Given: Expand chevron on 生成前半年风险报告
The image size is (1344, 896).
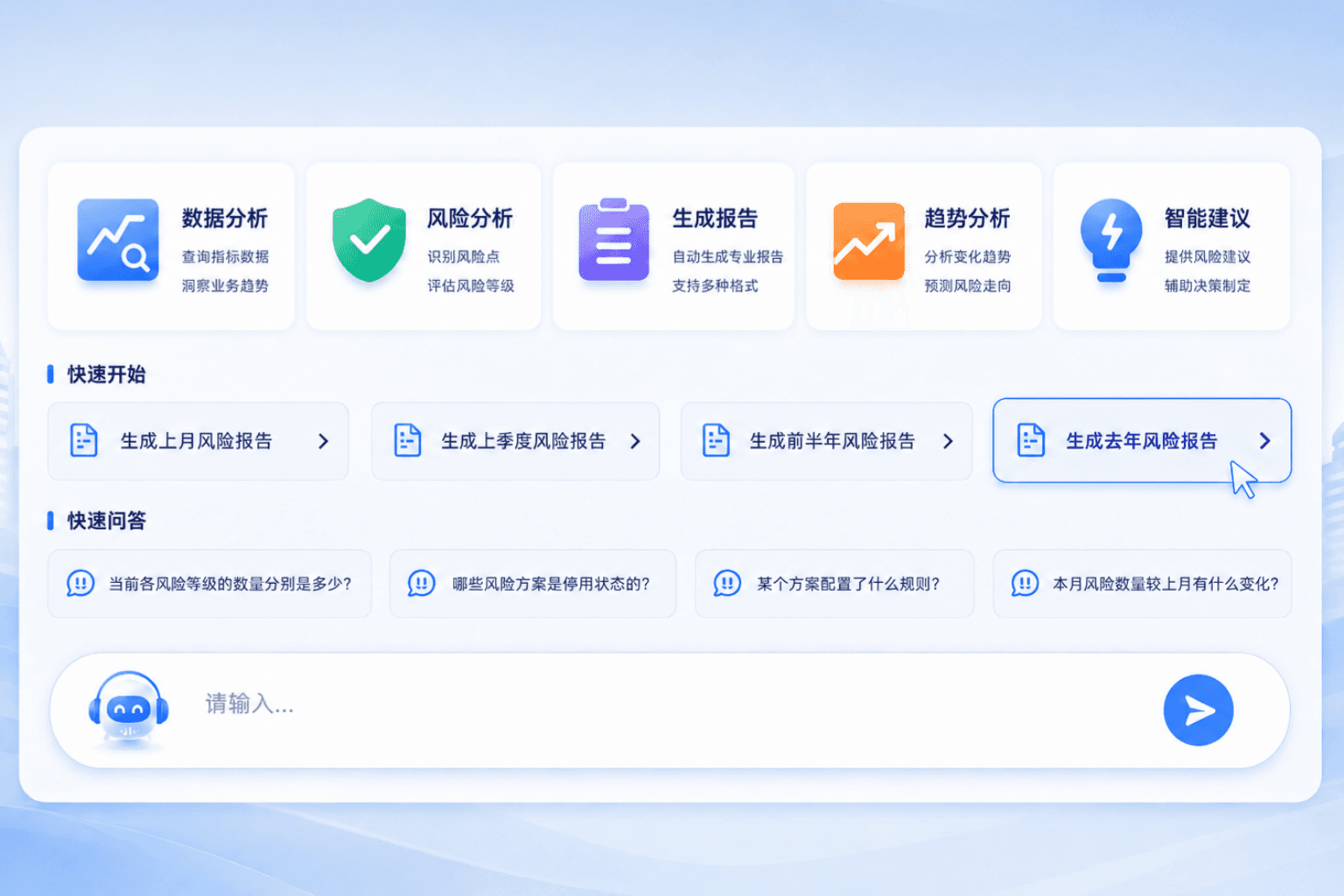Looking at the screenshot, I should coord(948,441).
